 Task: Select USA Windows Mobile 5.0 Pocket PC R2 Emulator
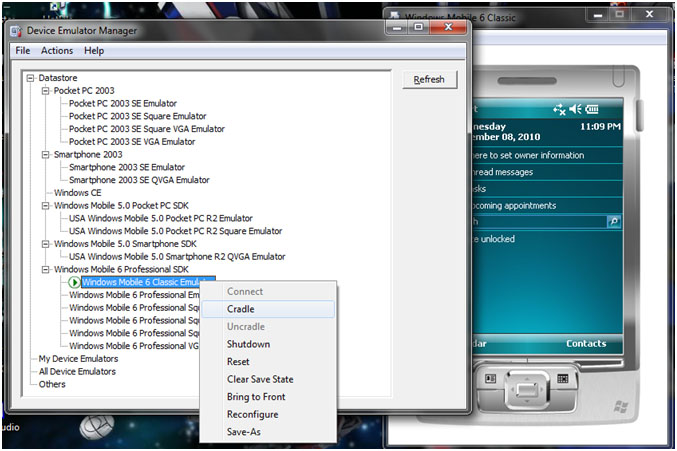pos(161,218)
